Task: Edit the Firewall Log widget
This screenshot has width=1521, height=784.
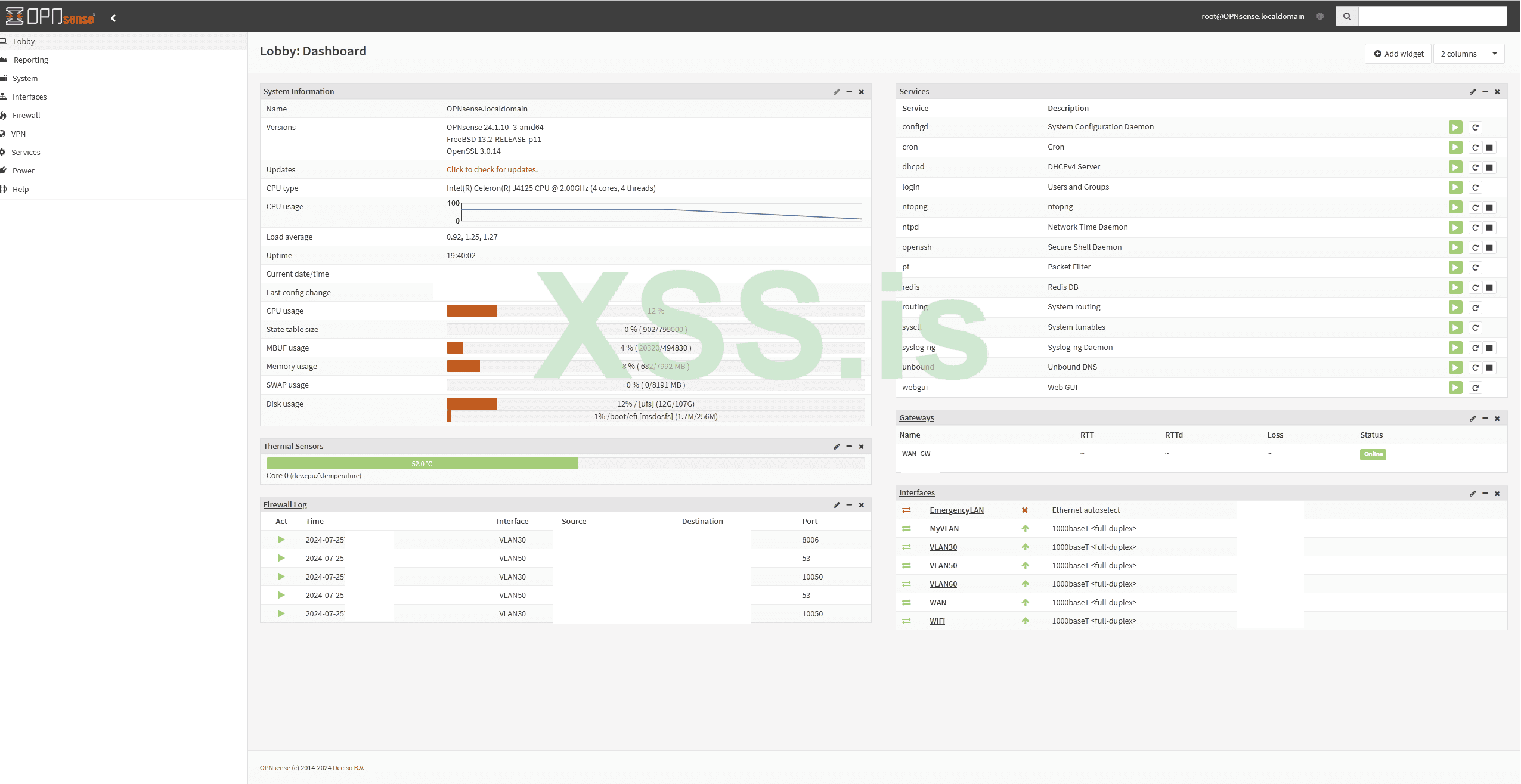Action: (836, 505)
